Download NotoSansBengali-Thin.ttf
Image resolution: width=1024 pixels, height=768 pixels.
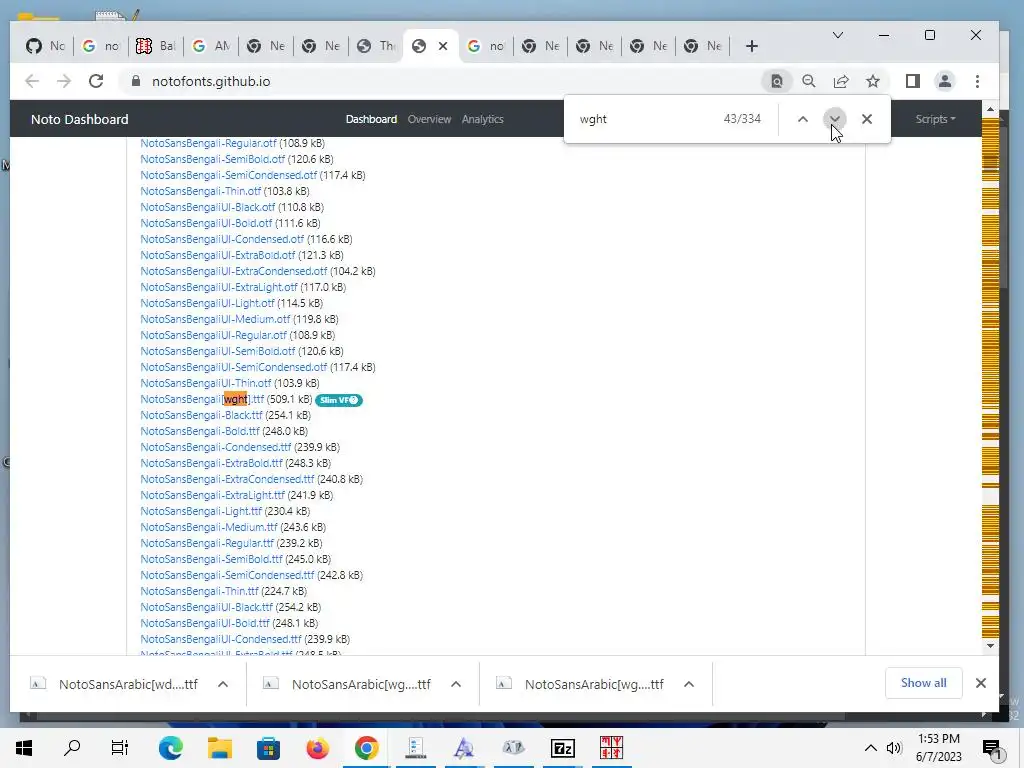(199, 591)
